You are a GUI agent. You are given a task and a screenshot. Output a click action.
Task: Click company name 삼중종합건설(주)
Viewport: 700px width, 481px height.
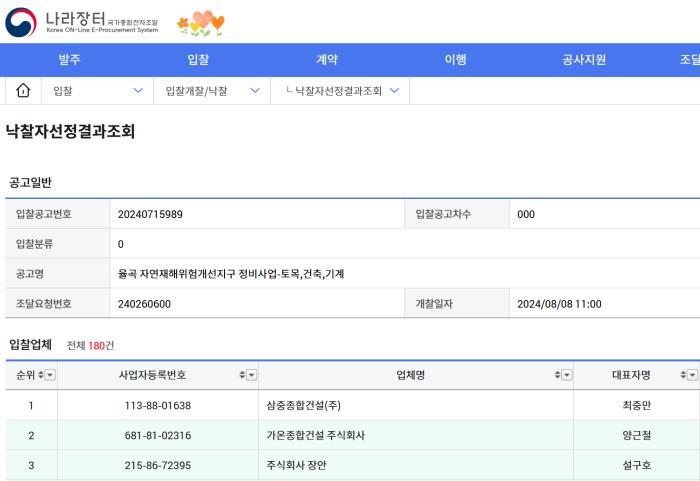point(298,405)
